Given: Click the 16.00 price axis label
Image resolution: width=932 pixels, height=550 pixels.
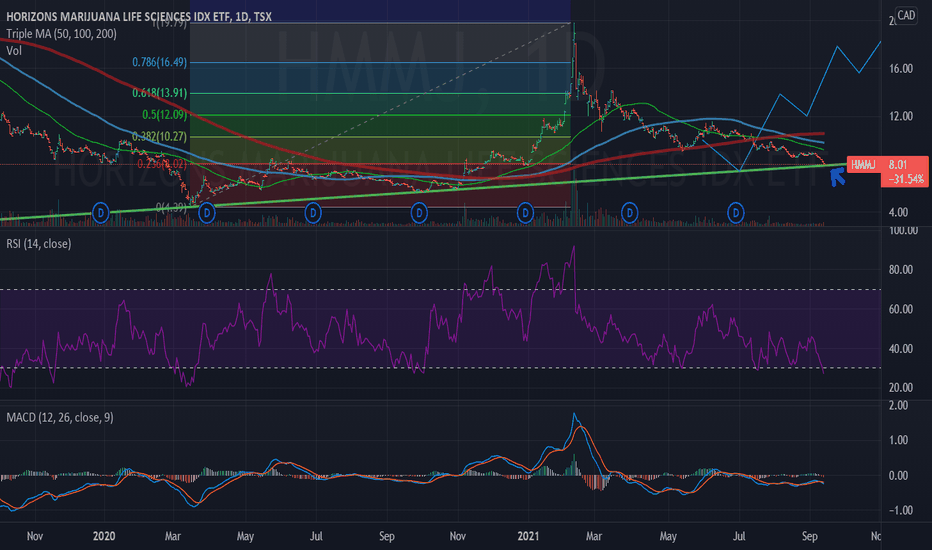Looking at the screenshot, I should coord(900,69).
